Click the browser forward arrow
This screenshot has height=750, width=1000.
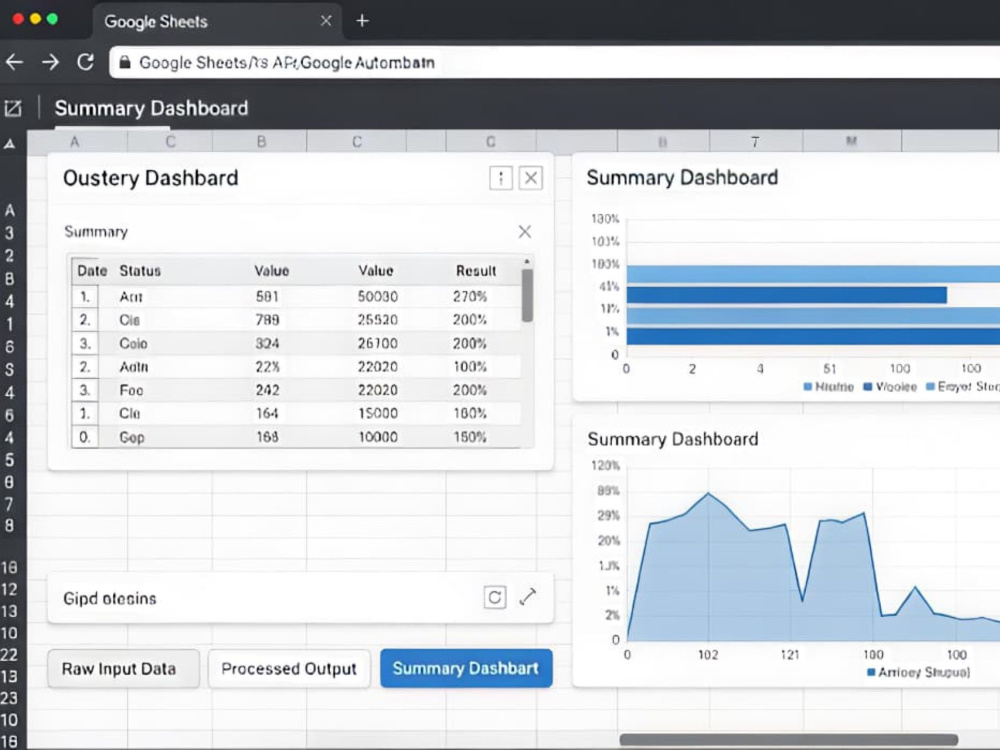(50, 62)
